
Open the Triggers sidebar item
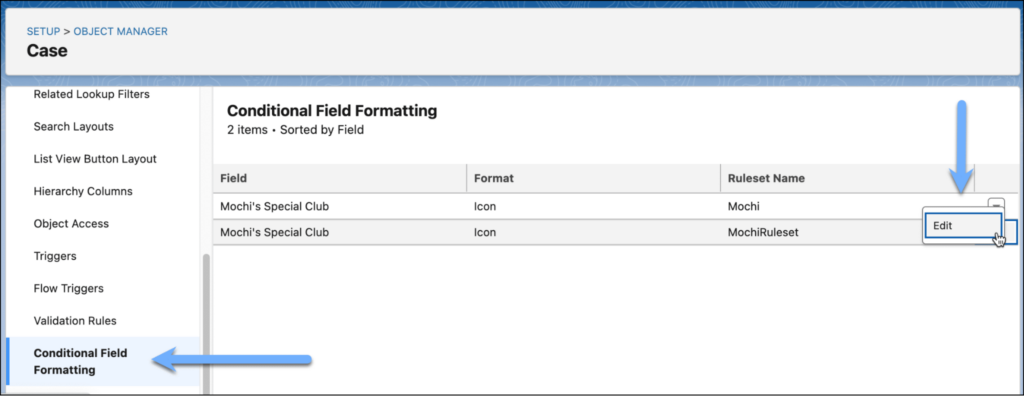pos(55,256)
